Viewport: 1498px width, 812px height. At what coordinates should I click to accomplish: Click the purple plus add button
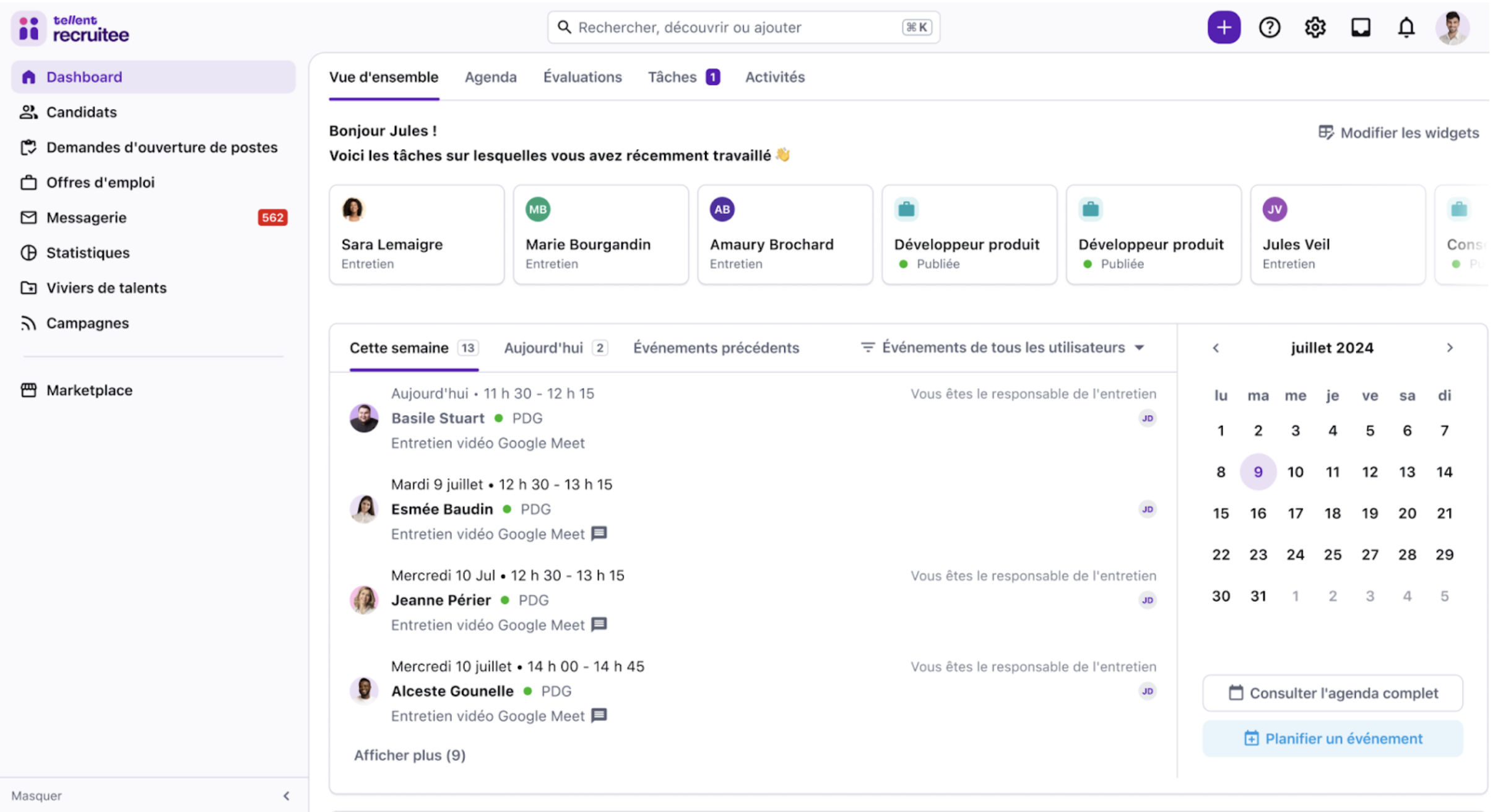click(1223, 27)
